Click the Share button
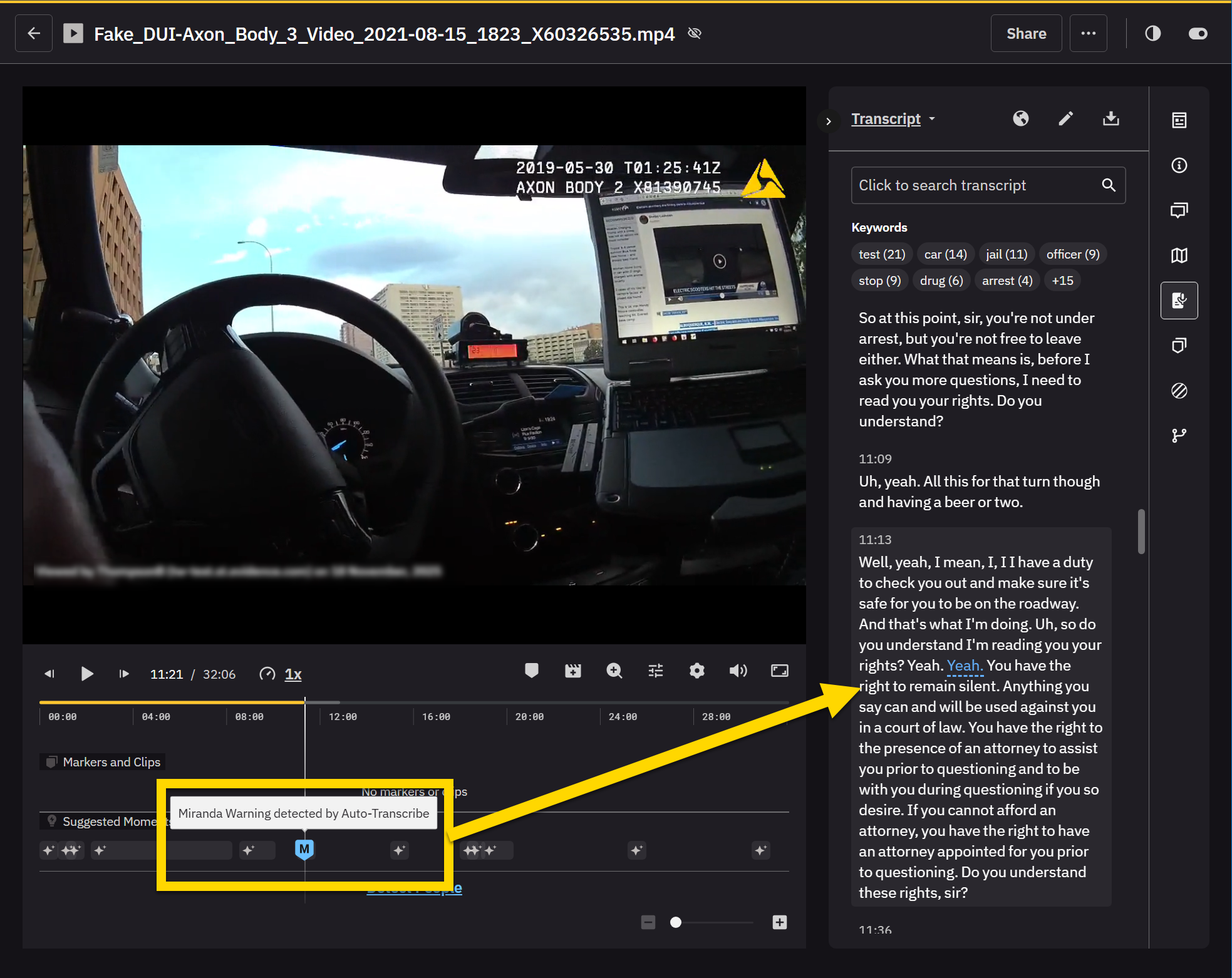This screenshot has height=978, width=1232. pyautogui.click(x=1026, y=33)
